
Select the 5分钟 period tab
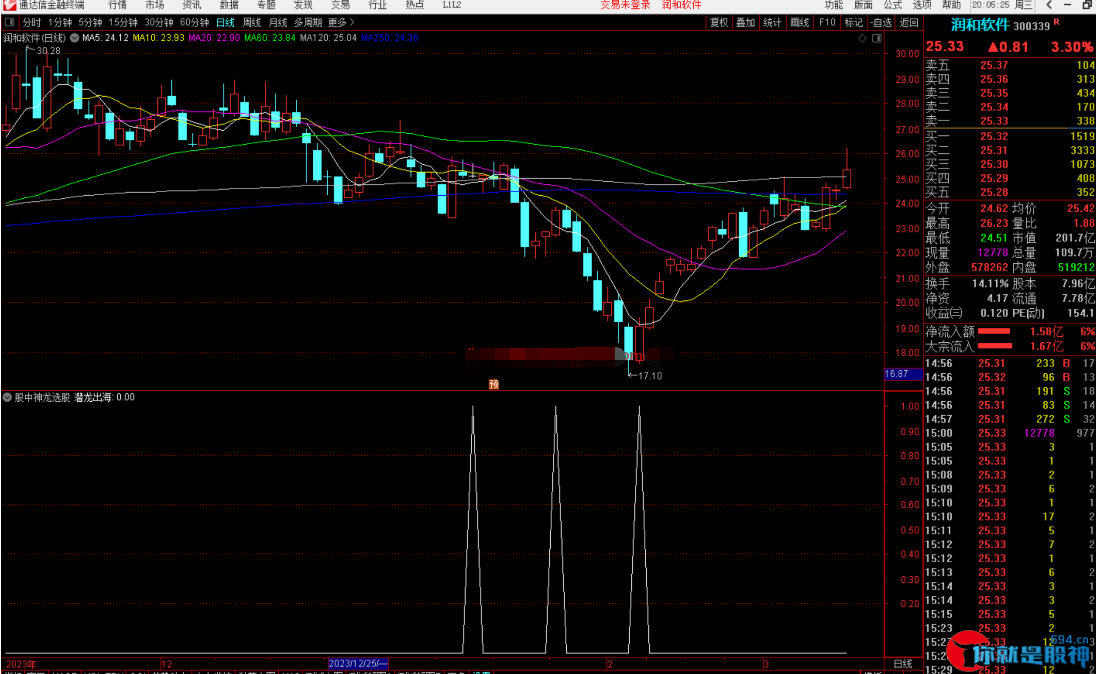click(90, 22)
